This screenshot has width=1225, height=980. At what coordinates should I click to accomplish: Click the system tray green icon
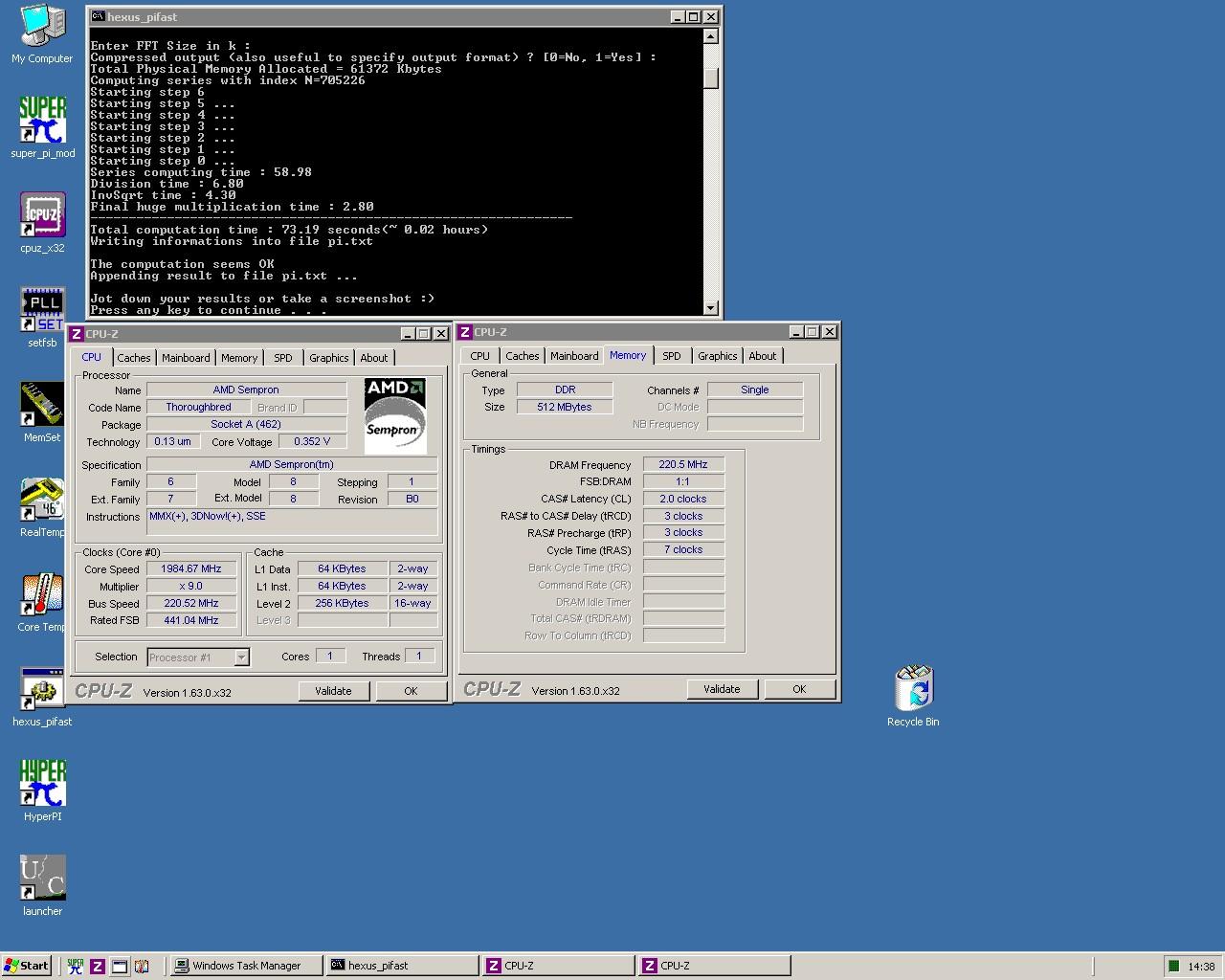pos(1173,966)
